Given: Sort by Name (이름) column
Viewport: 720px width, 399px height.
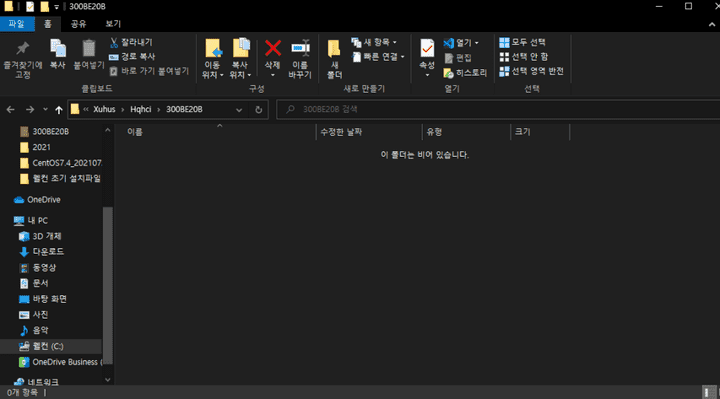Looking at the screenshot, I should click(135, 132).
